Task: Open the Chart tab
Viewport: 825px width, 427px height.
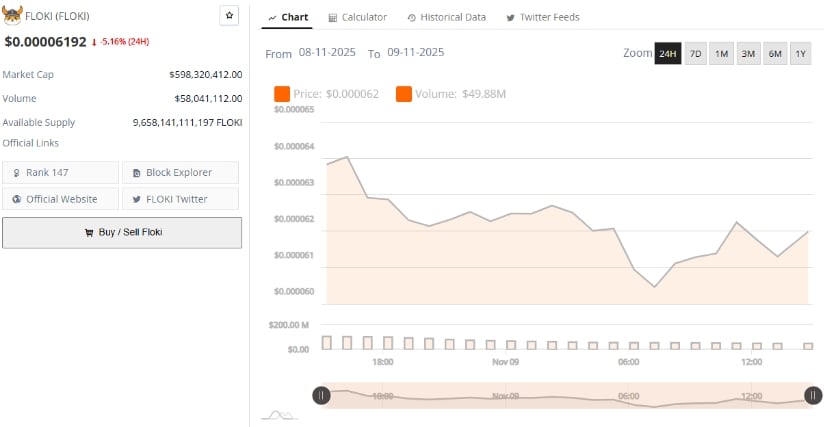Action: 287,17
